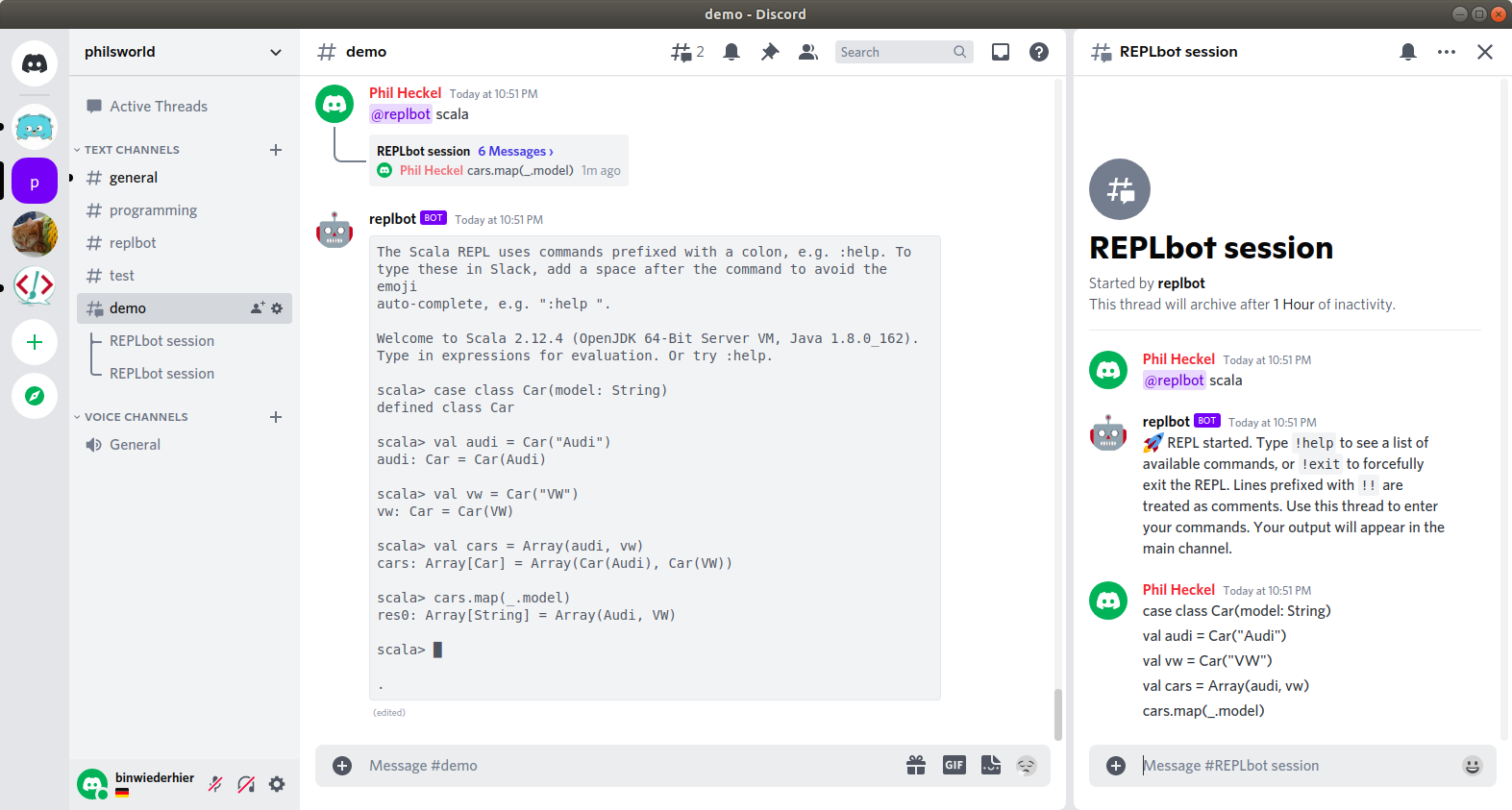Open the philsworld server dropdown menu
Image resolution: width=1512 pixels, height=810 pixels.
(276, 52)
